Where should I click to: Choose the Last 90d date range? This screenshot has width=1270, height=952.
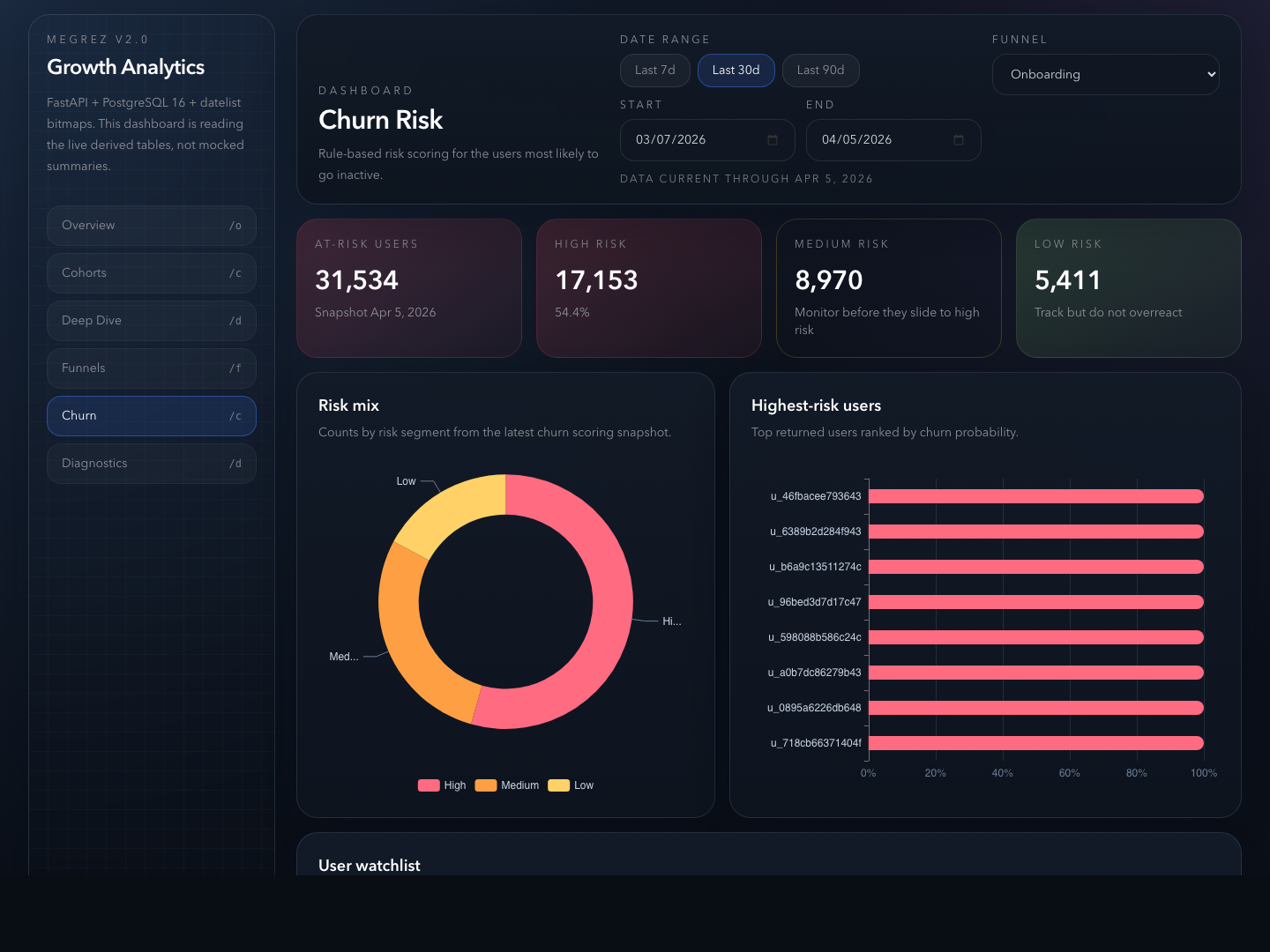pyautogui.click(x=820, y=71)
